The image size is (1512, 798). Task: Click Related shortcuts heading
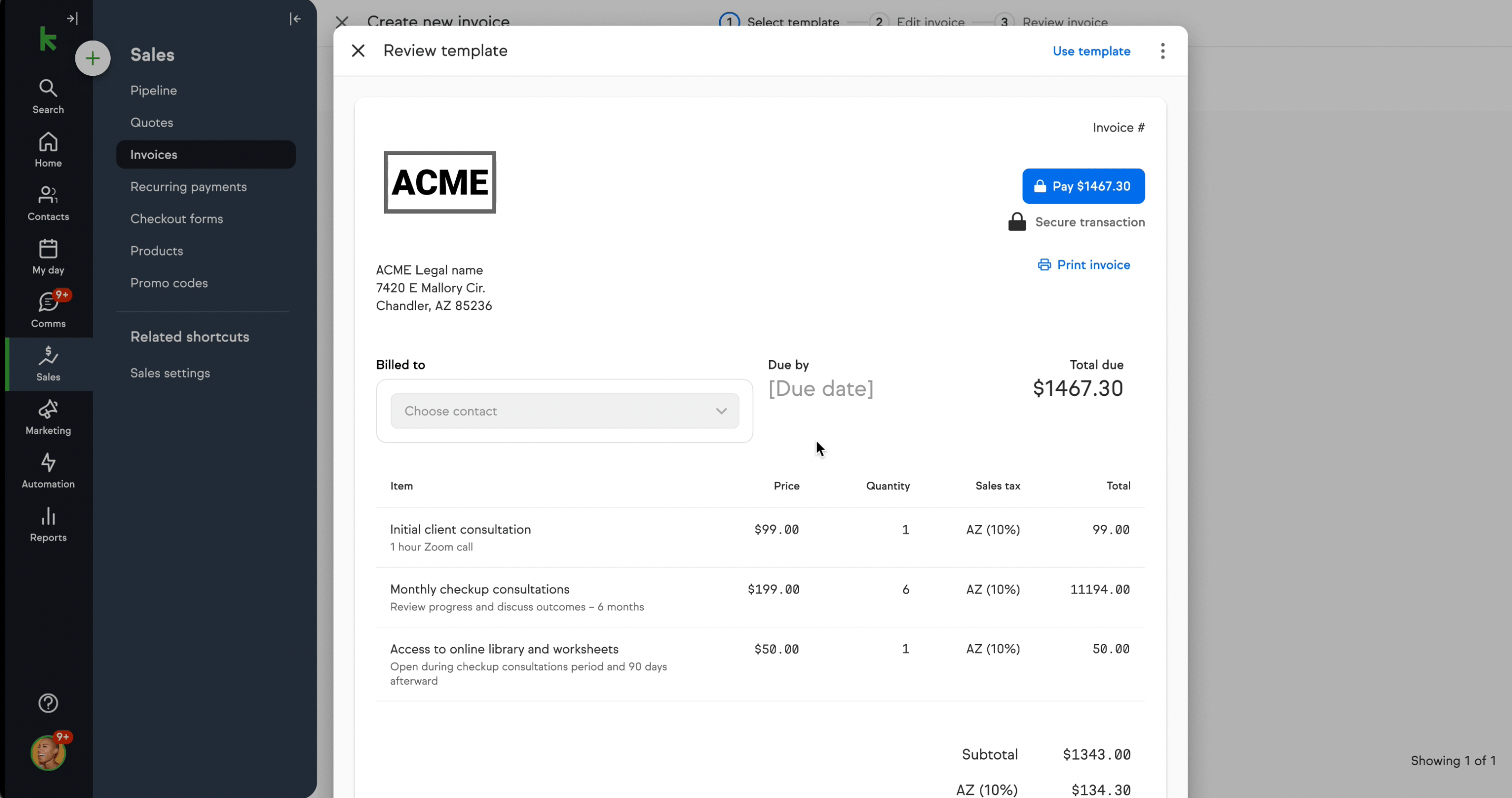click(x=190, y=337)
